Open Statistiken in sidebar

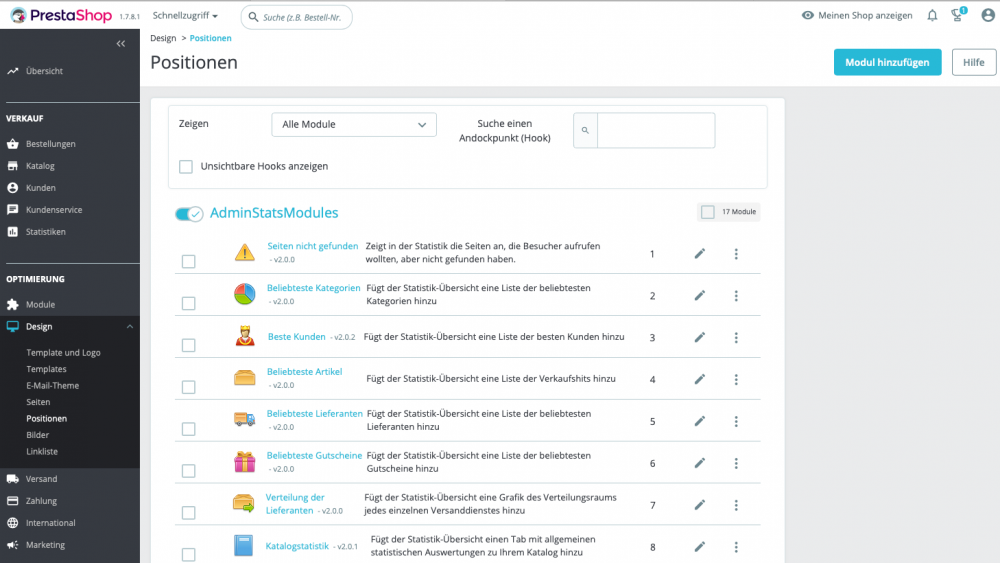(45, 232)
